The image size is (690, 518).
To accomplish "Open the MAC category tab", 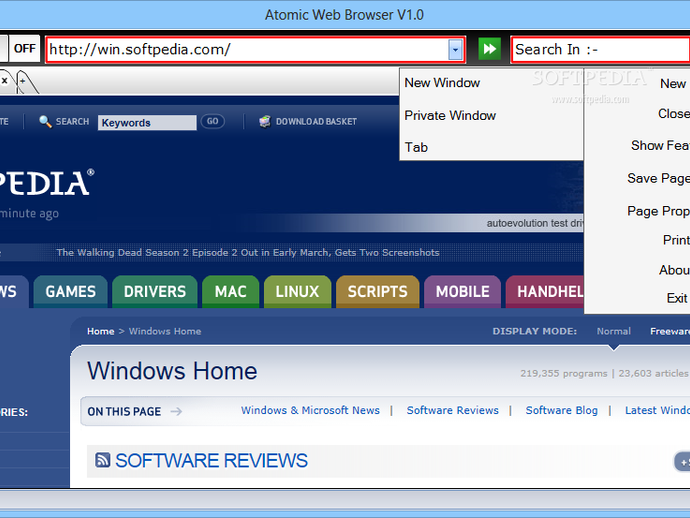I will pyautogui.click(x=231, y=291).
